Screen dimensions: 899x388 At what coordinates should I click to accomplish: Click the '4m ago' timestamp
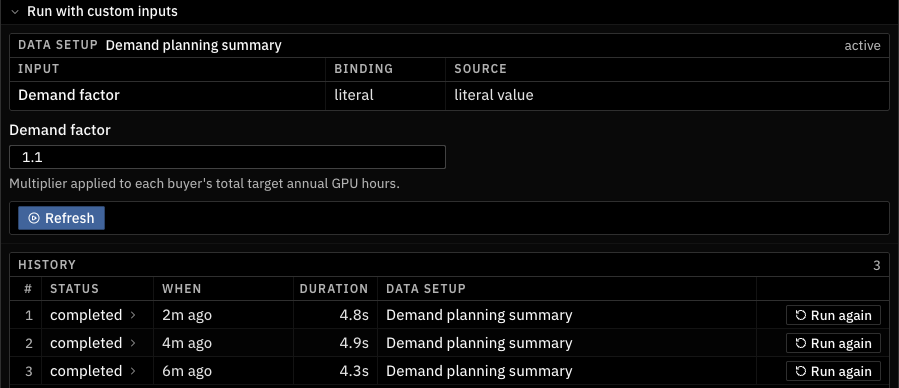187,343
